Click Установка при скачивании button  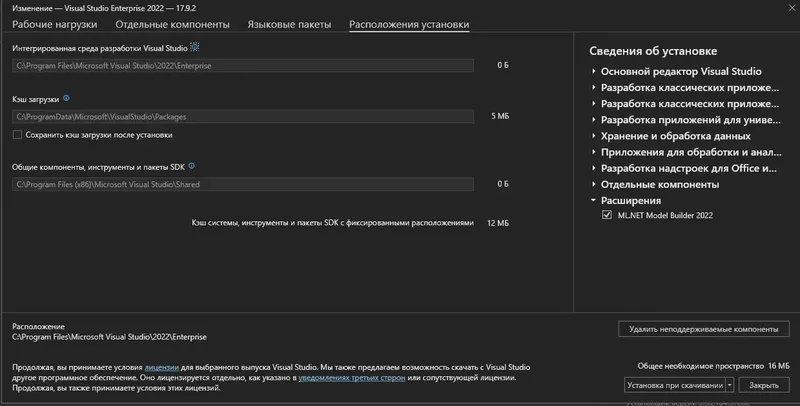coord(674,385)
